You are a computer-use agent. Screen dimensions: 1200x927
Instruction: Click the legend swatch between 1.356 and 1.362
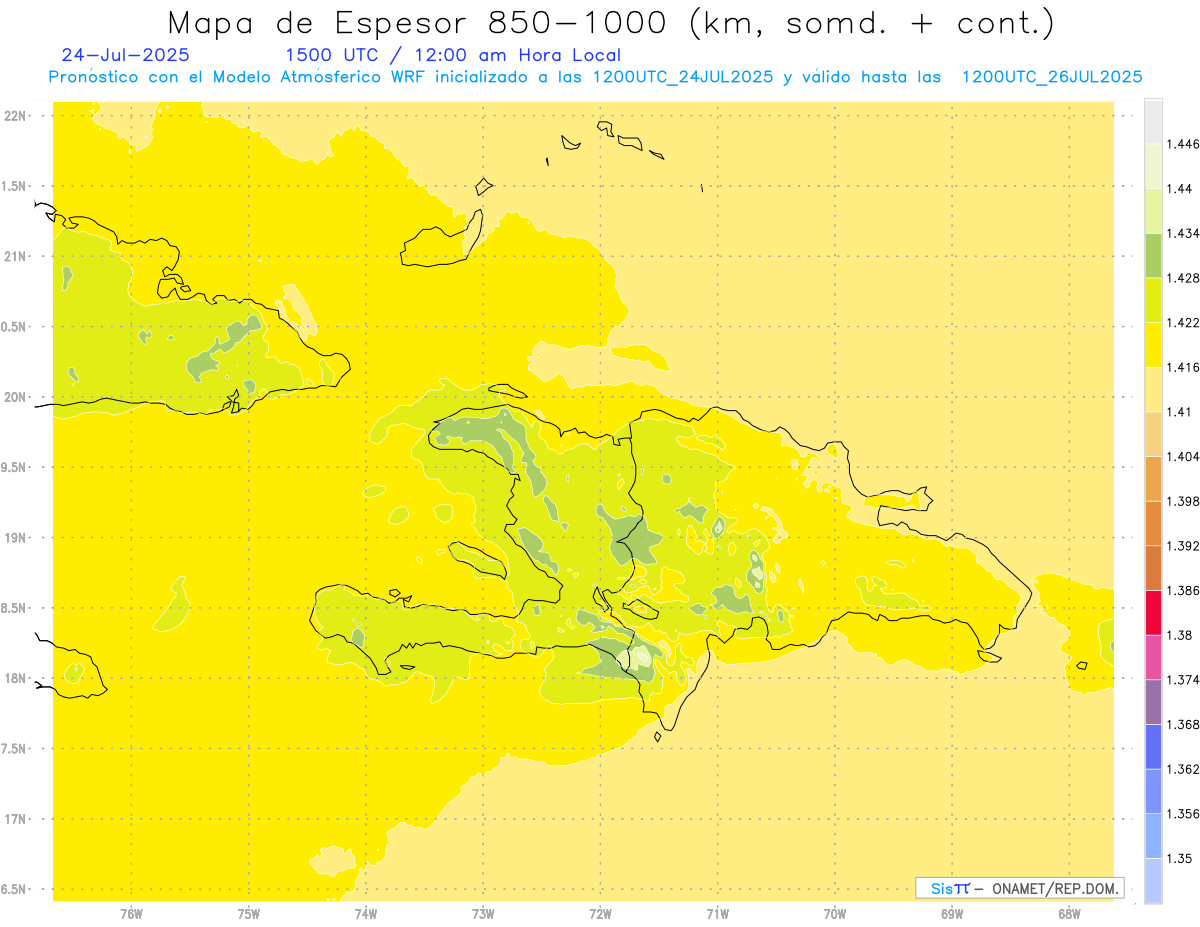coord(1154,791)
